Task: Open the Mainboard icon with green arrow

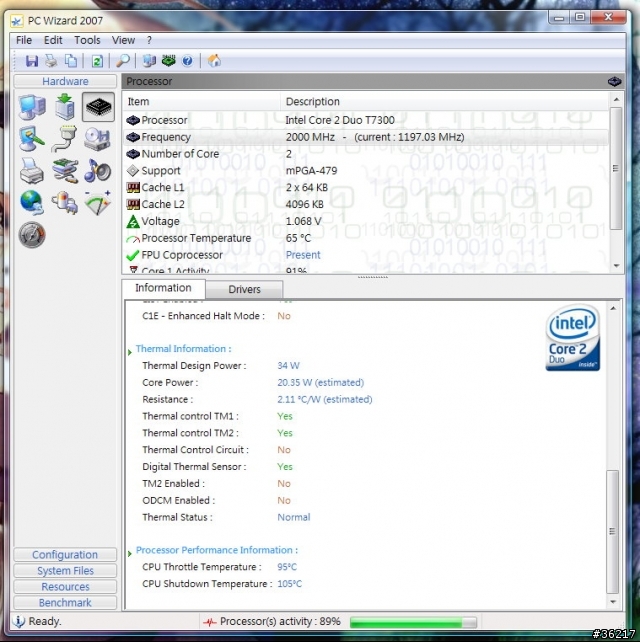Action: pyautogui.click(x=65, y=106)
